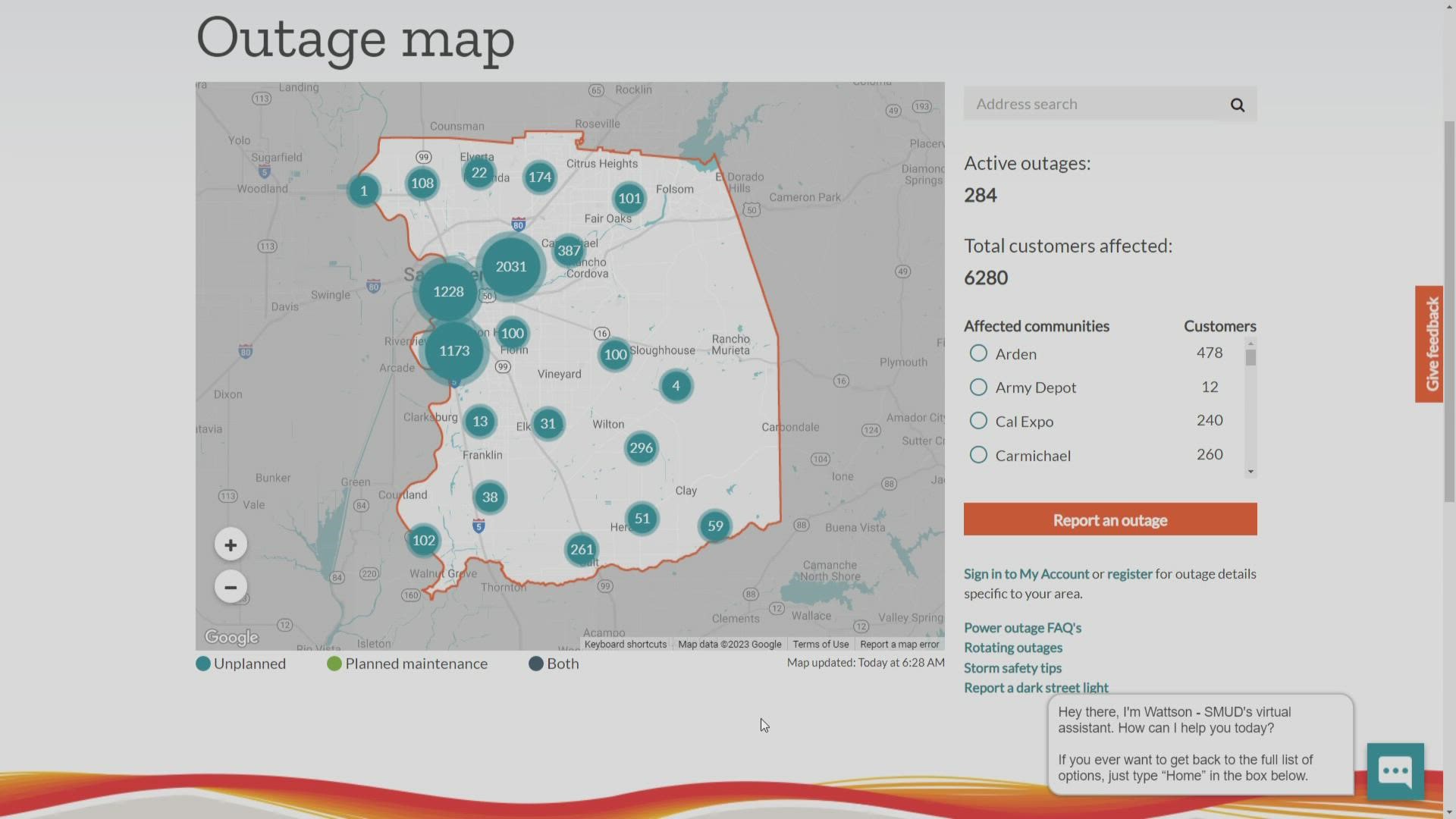Click the Army Depot customer count 12
This screenshot has height=819, width=1456.
(1210, 387)
